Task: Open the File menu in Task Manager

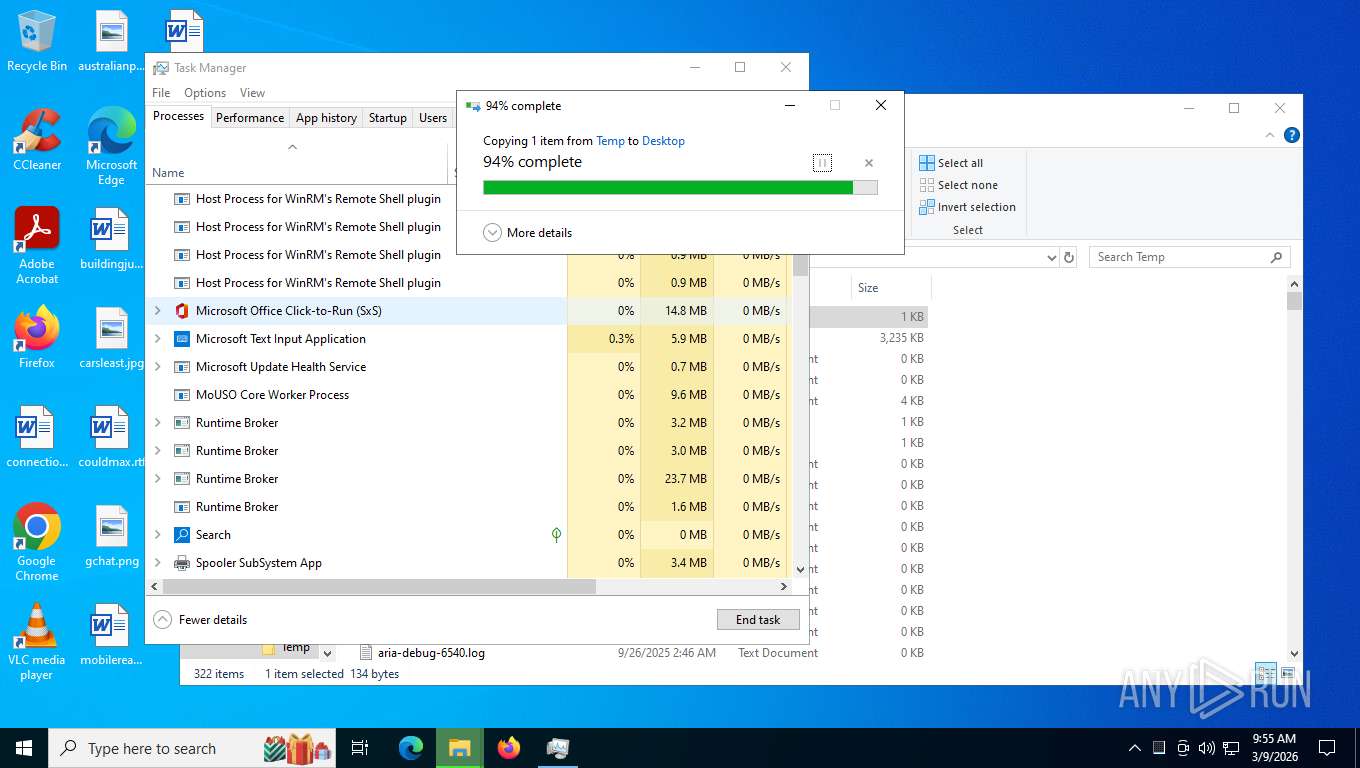Action: point(161,93)
